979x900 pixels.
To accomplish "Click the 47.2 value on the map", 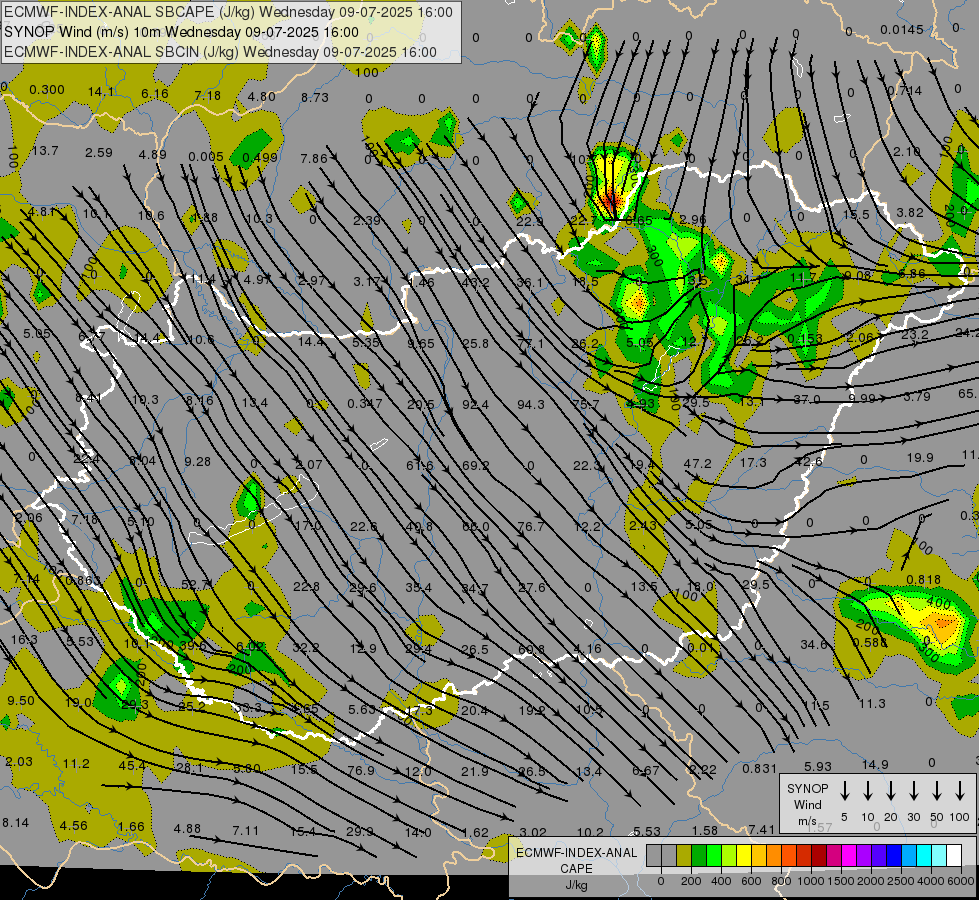I will [697, 463].
